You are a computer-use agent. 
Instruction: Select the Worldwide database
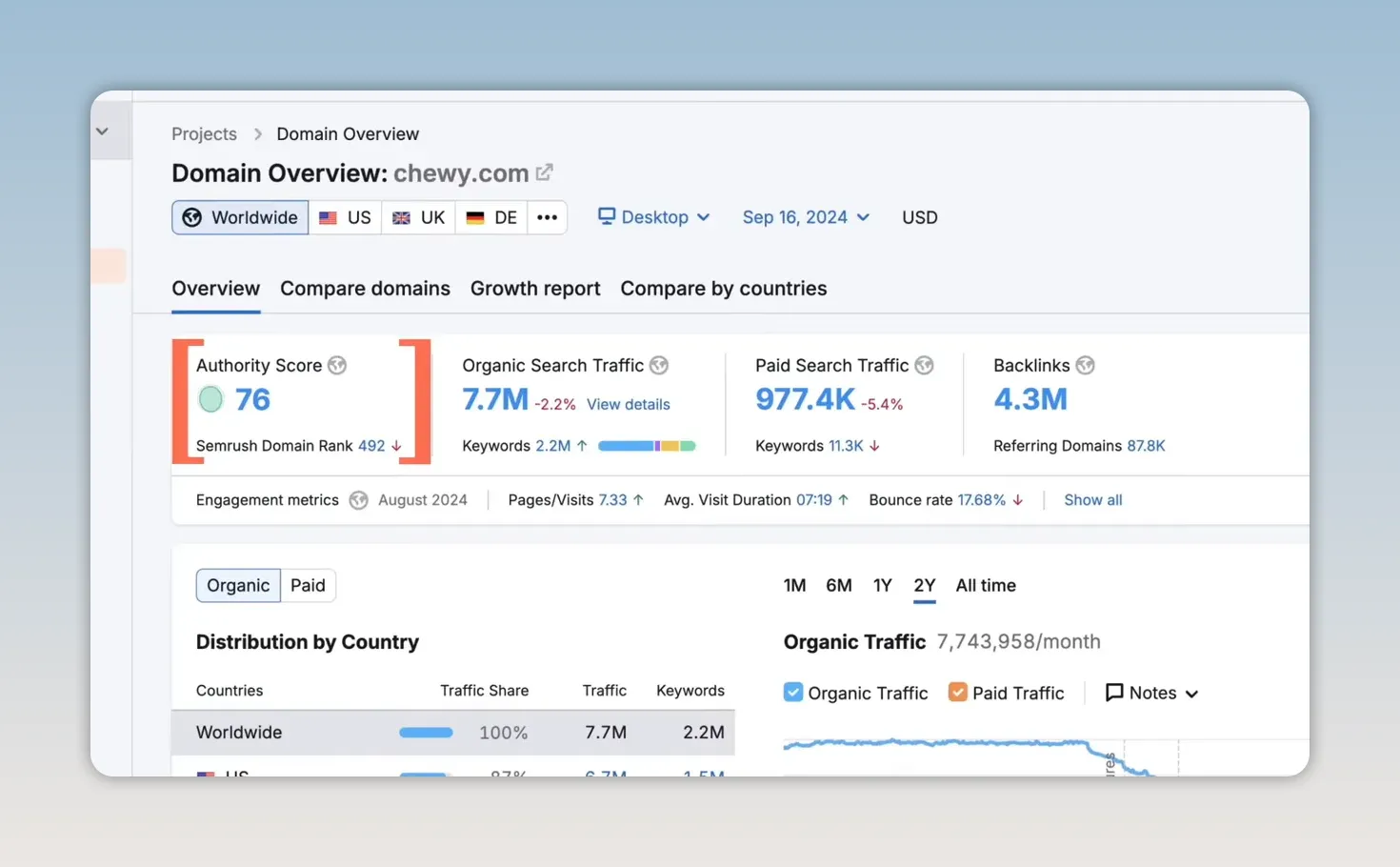(240, 217)
